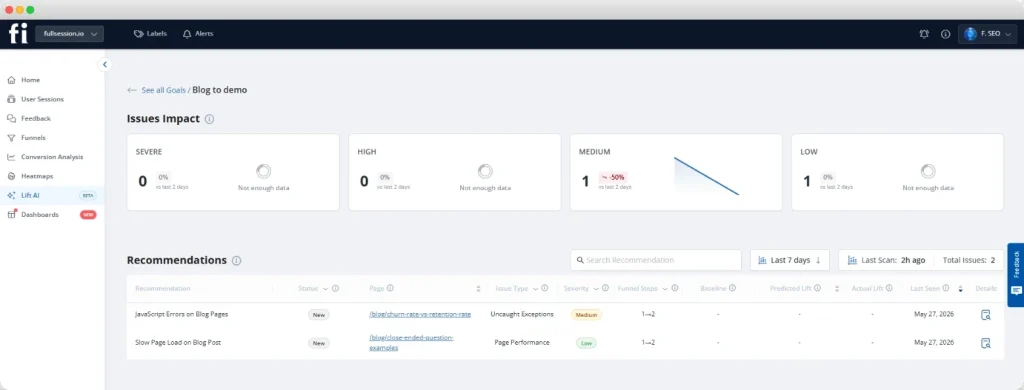Image resolution: width=1024 pixels, height=390 pixels.
Task: Open Labels in the top bar
Action: tap(150, 33)
